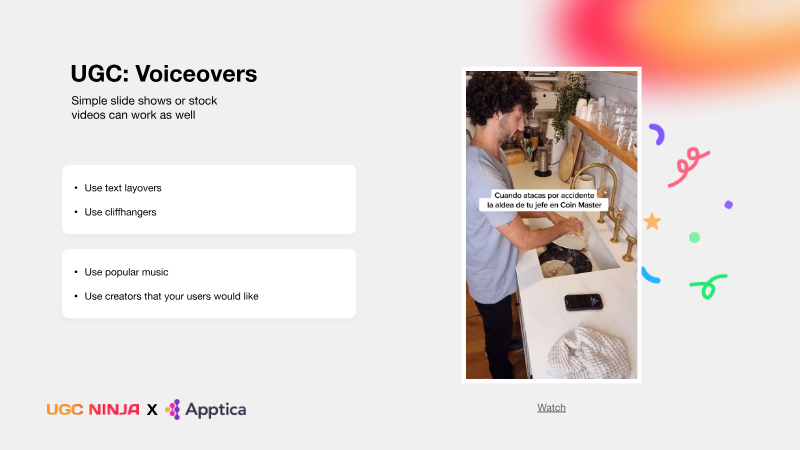Click the pink squiggle confetti shape
800x450 pixels.
pyautogui.click(x=689, y=167)
